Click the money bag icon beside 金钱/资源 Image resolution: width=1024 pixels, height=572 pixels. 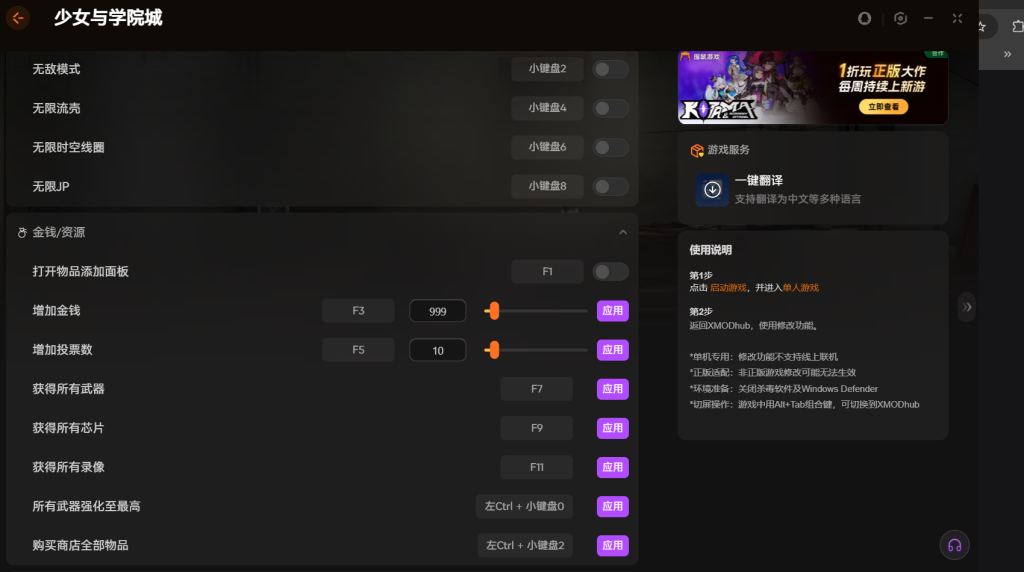click(21, 232)
